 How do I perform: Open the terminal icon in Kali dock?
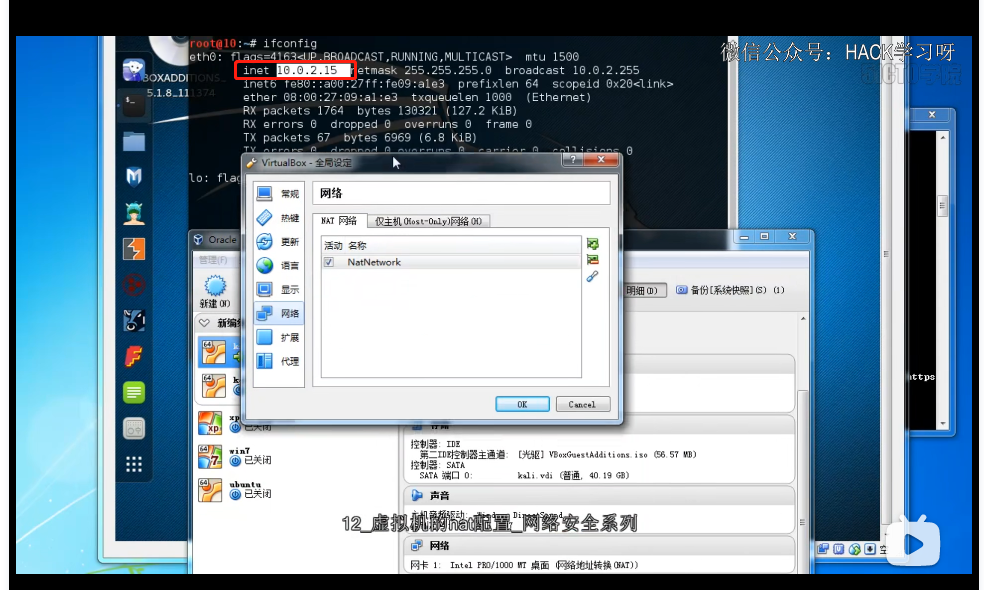pos(134,104)
